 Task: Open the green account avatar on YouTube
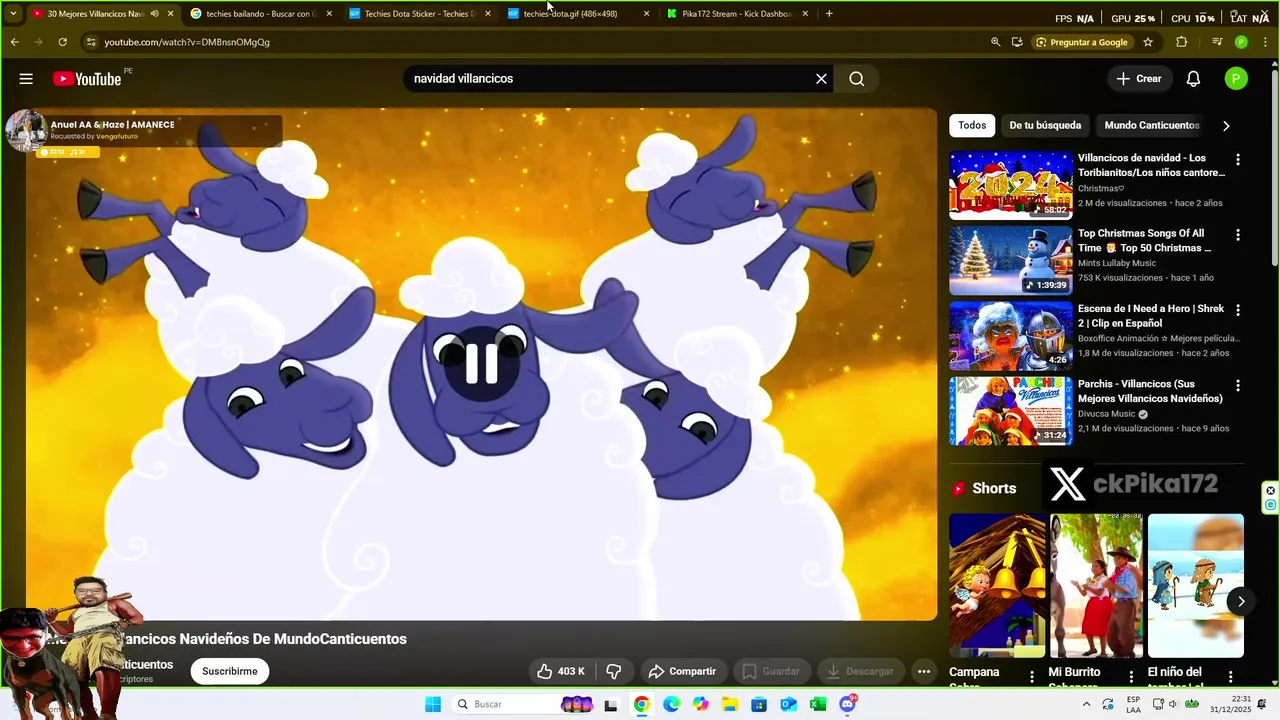(x=1236, y=79)
